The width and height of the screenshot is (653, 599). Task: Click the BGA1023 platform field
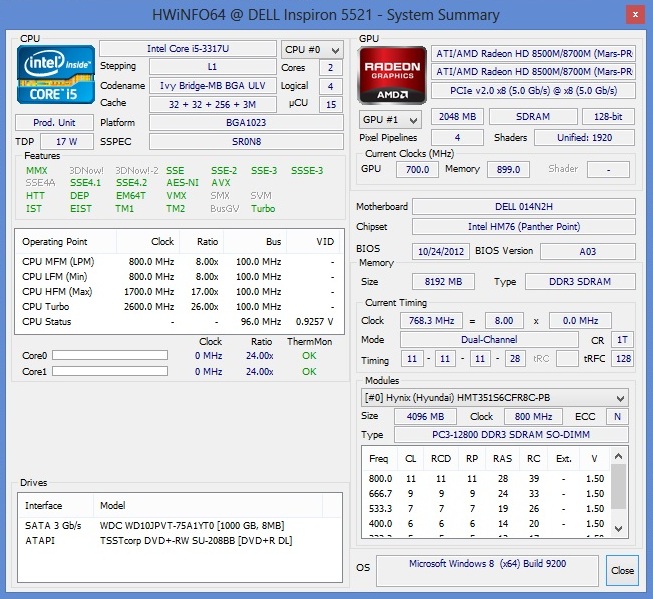(x=246, y=122)
